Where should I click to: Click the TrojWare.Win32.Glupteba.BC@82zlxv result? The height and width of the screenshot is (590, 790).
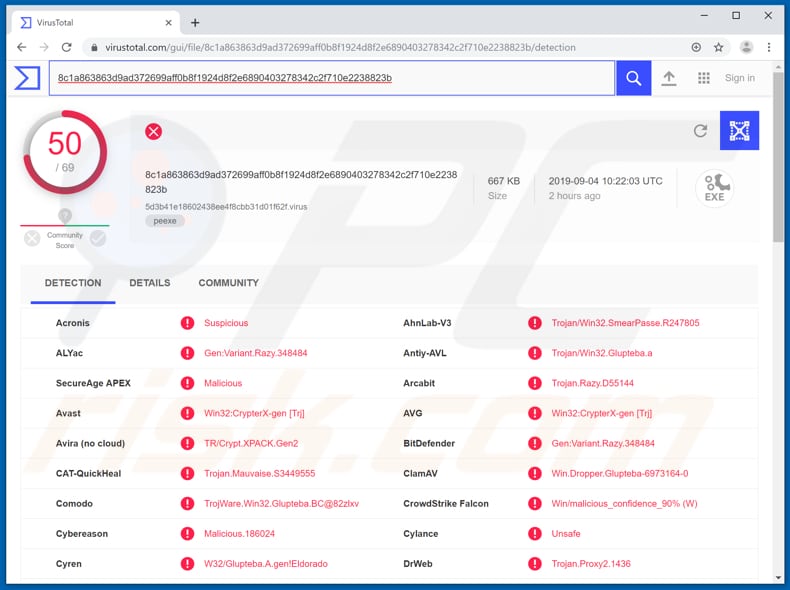282,504
